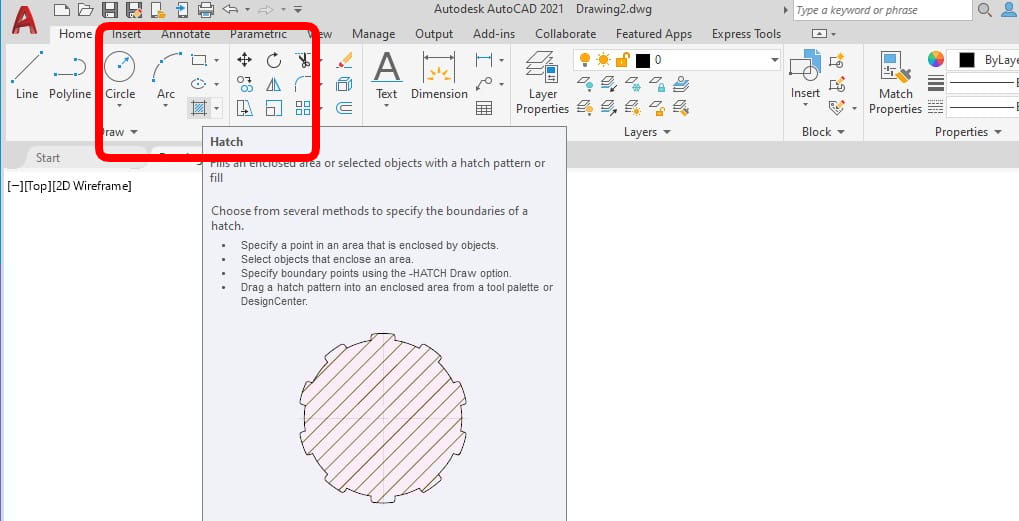Open the Ellipse tool dropdown arrow
The height and width of the screenshot is (521, 1019).
click(216, 84)
